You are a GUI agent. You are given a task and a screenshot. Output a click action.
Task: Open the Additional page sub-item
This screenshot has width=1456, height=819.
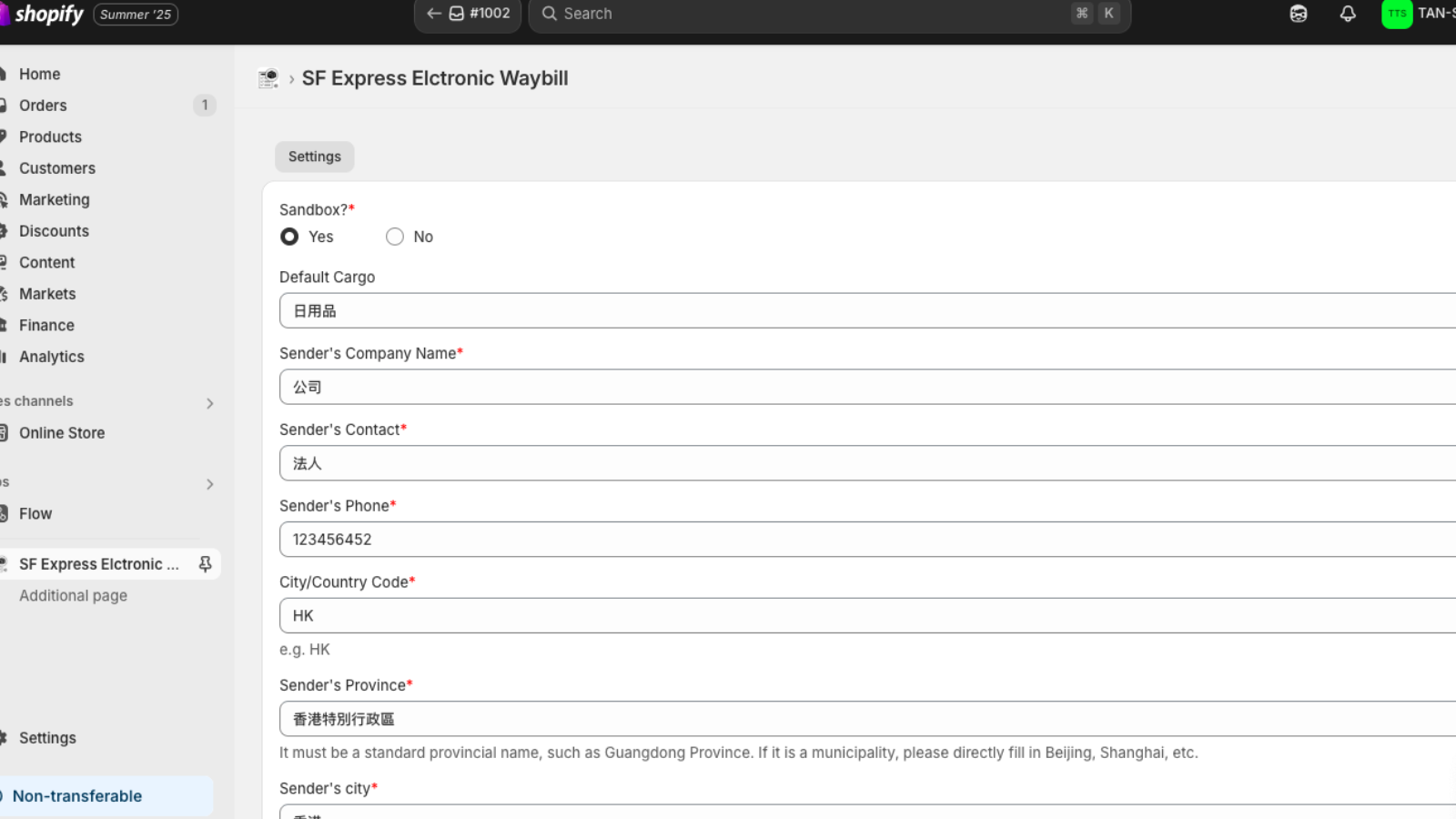coord(73,595)
